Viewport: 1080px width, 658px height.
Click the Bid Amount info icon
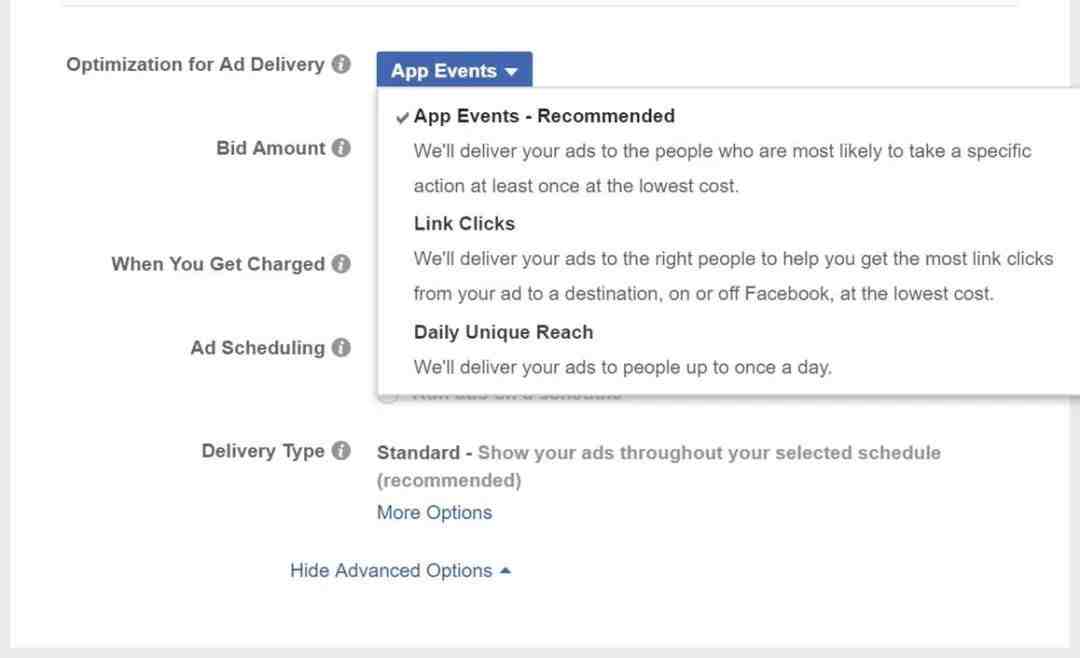coord(341,148)
